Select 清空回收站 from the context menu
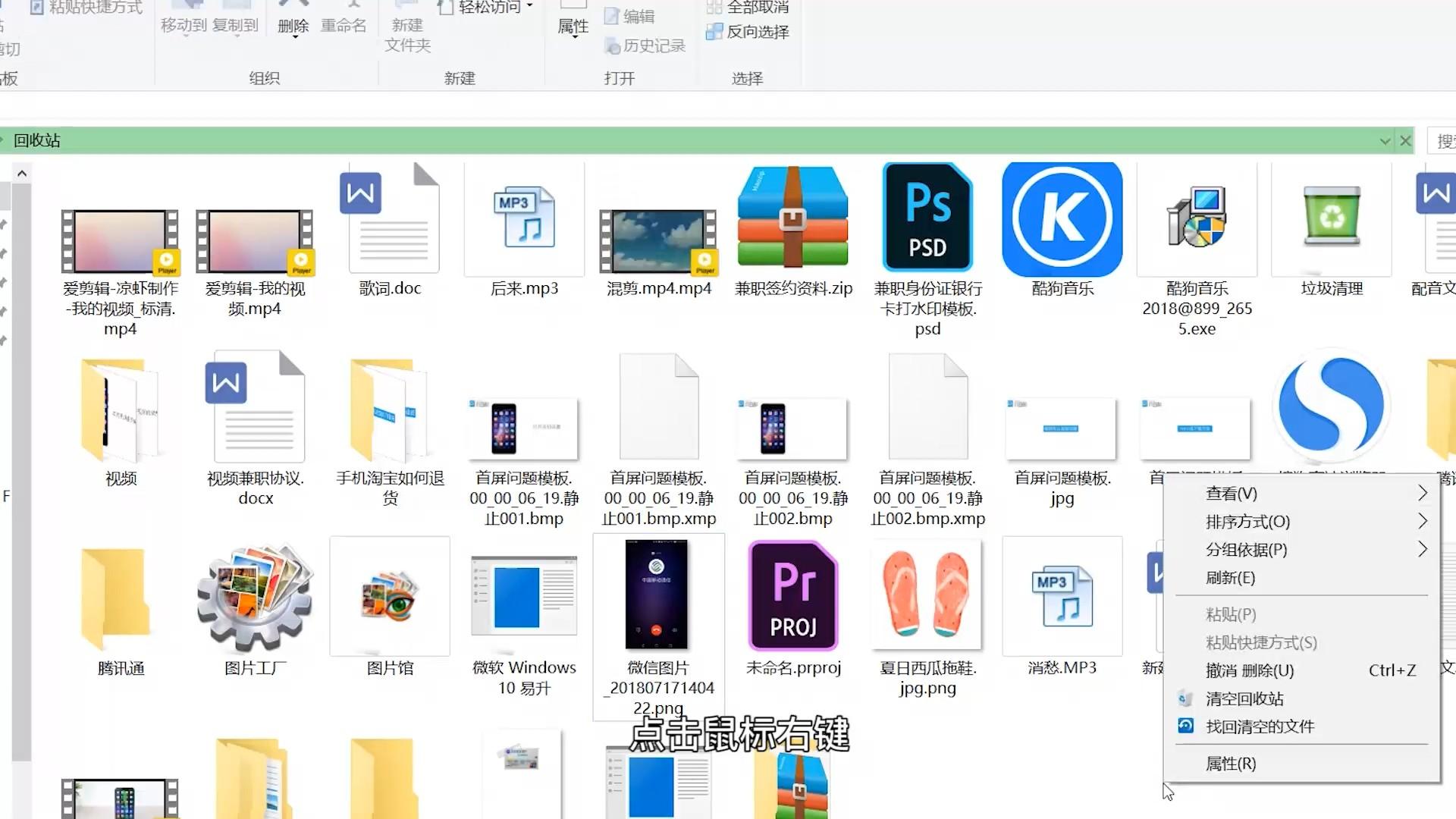The image size is (1456, 819). tap(1244, 698)
